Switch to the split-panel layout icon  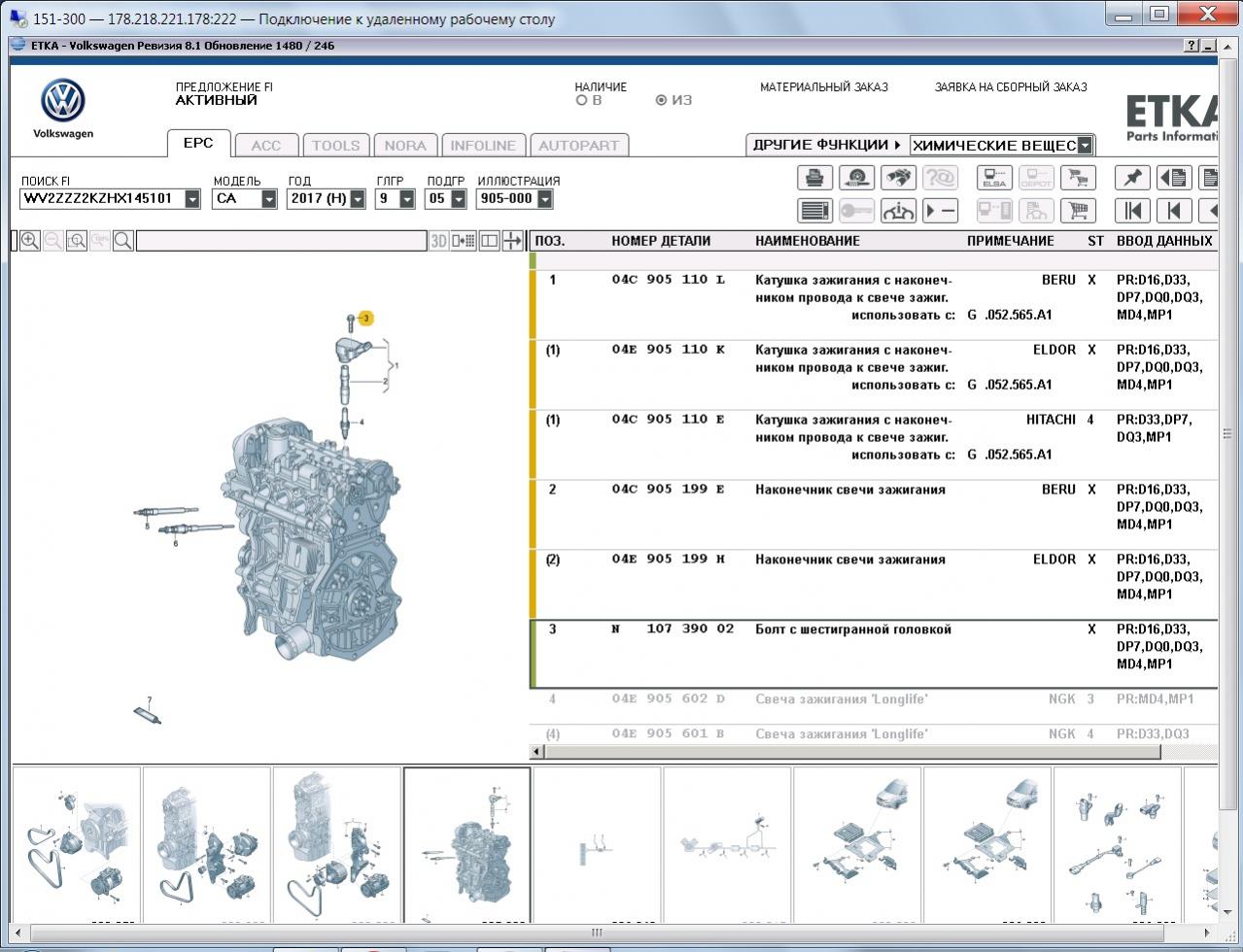click(489, 241)
